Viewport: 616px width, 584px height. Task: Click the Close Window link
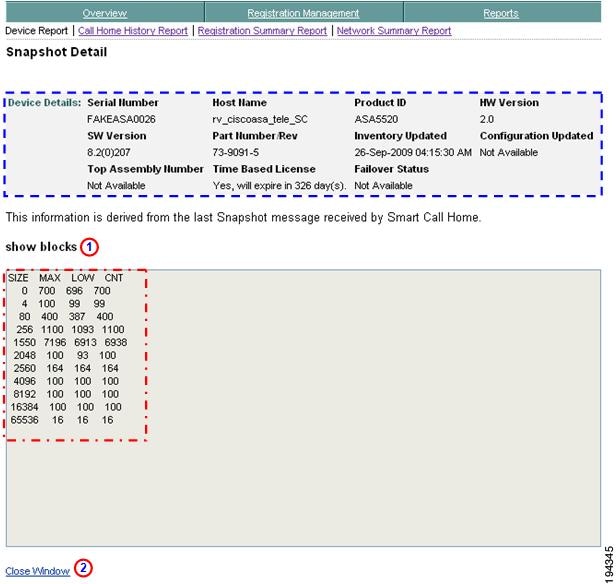click(38, 571)
